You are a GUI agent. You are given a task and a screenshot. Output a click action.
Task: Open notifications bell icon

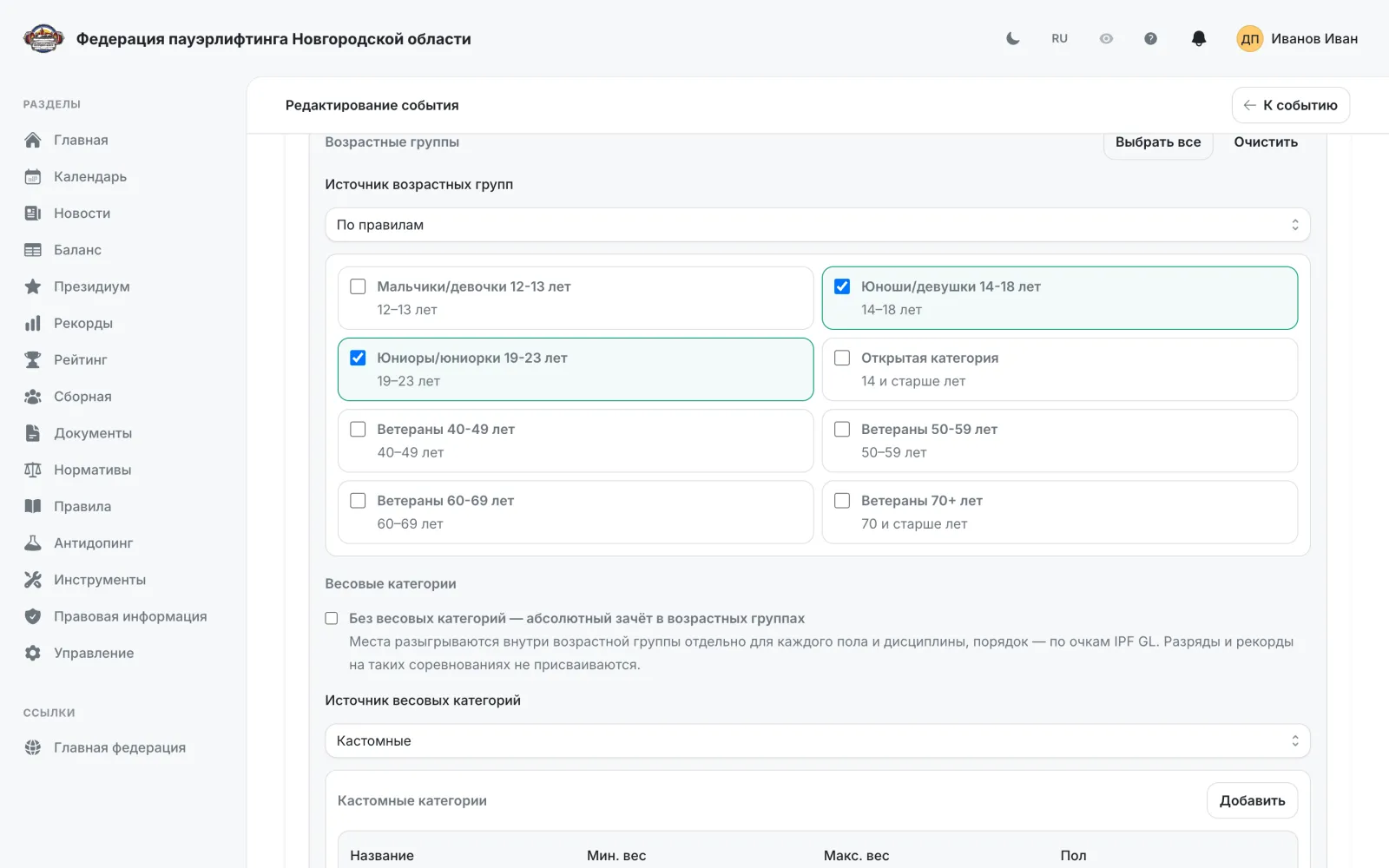pos(1199,38)
